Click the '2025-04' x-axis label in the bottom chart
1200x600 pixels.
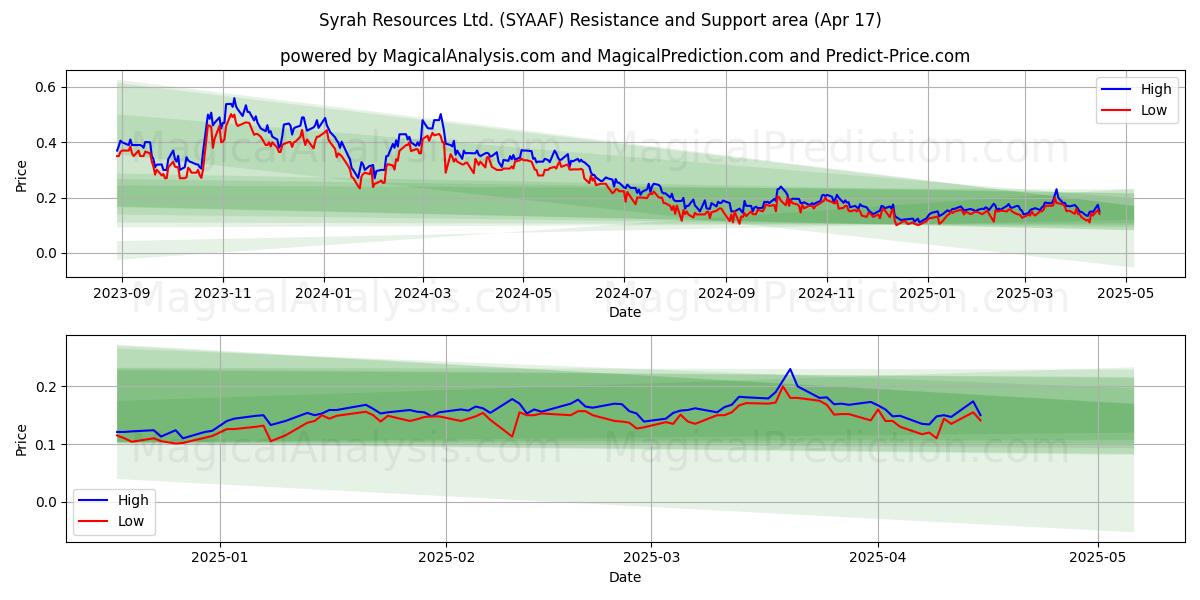click(x=878, y=560)
